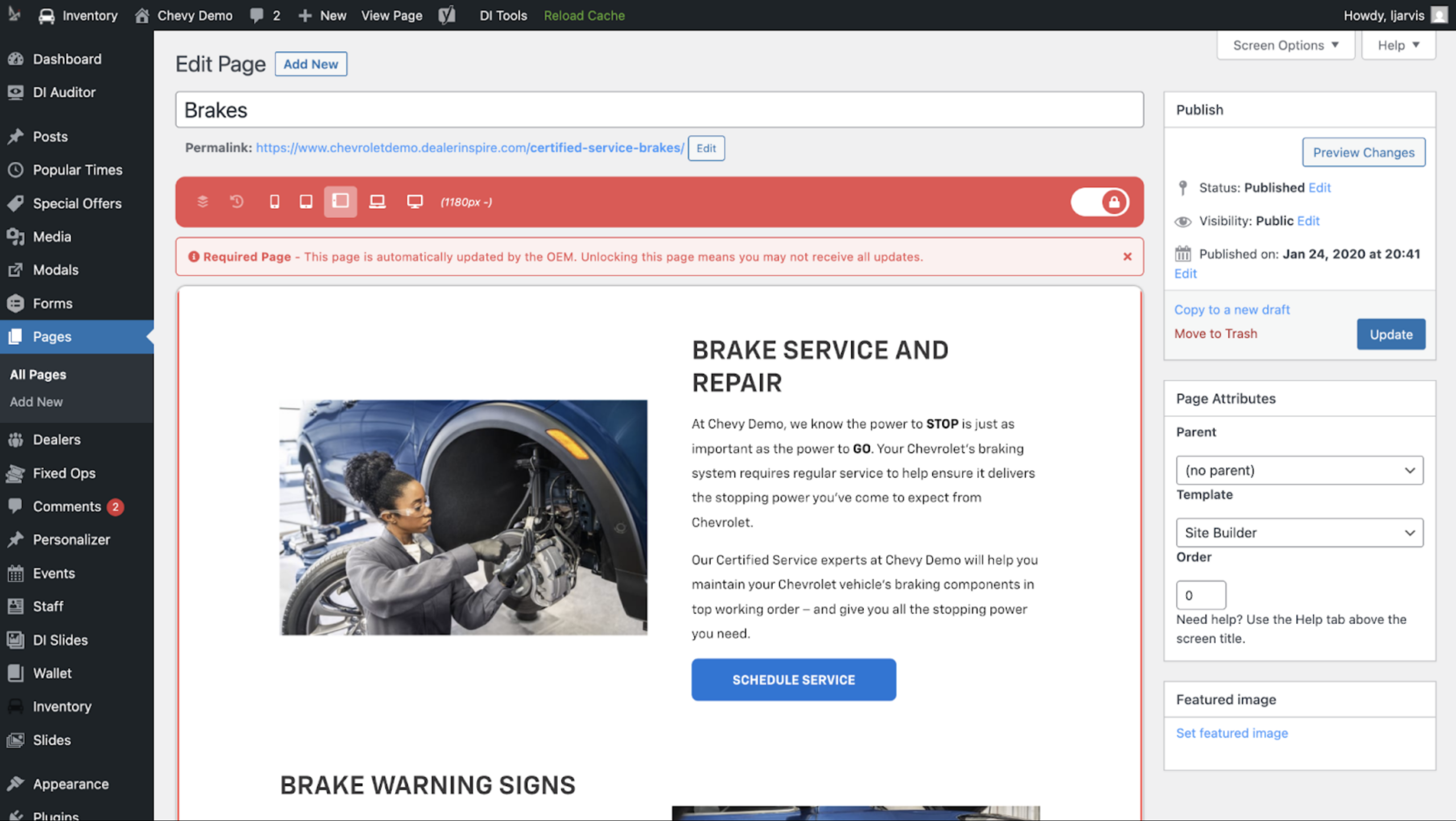Open the Yoast SEO icon in the admin bar
Screen dimensions: 1456x821
[447, 15]
